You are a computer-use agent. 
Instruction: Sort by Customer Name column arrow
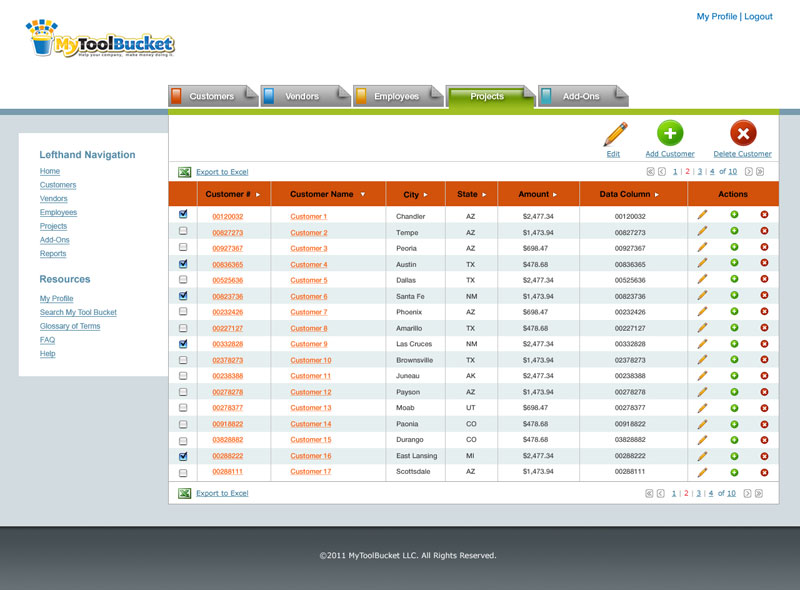[x=362, y=195]
